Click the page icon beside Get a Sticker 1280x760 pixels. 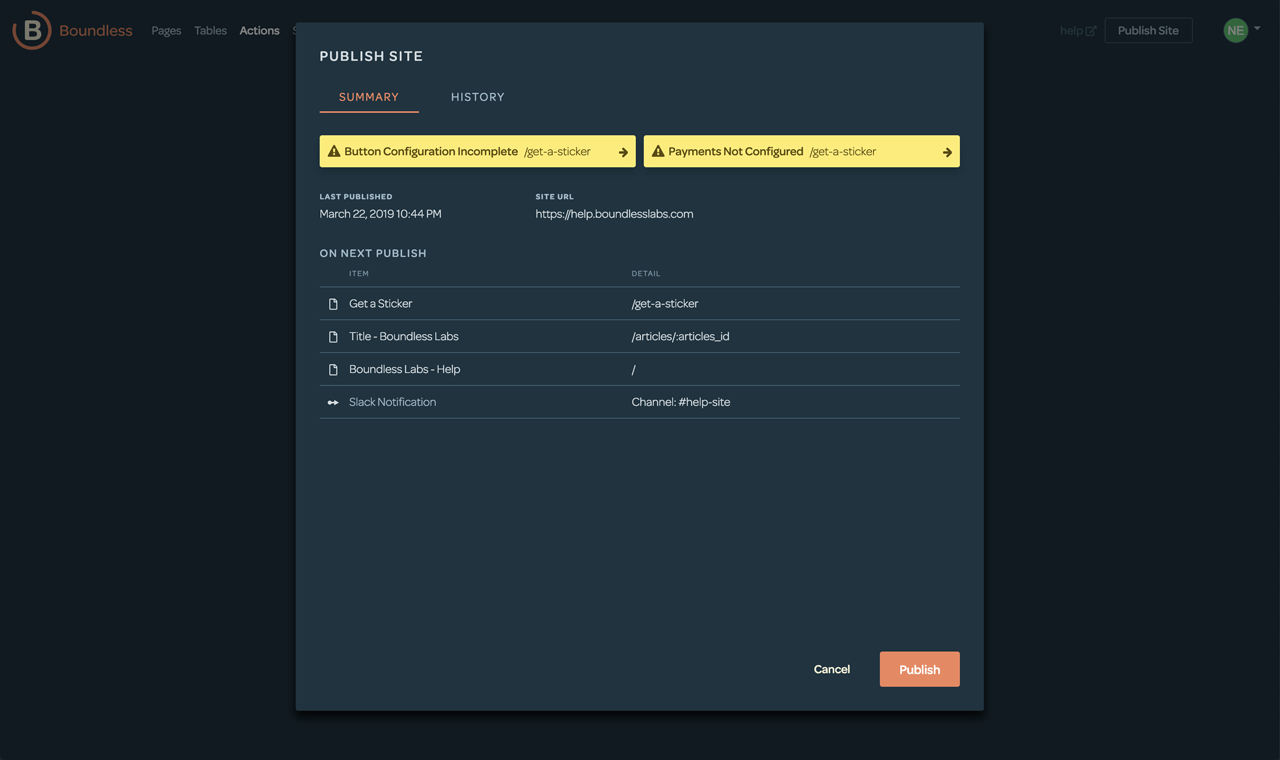click(x=333, y=304)
